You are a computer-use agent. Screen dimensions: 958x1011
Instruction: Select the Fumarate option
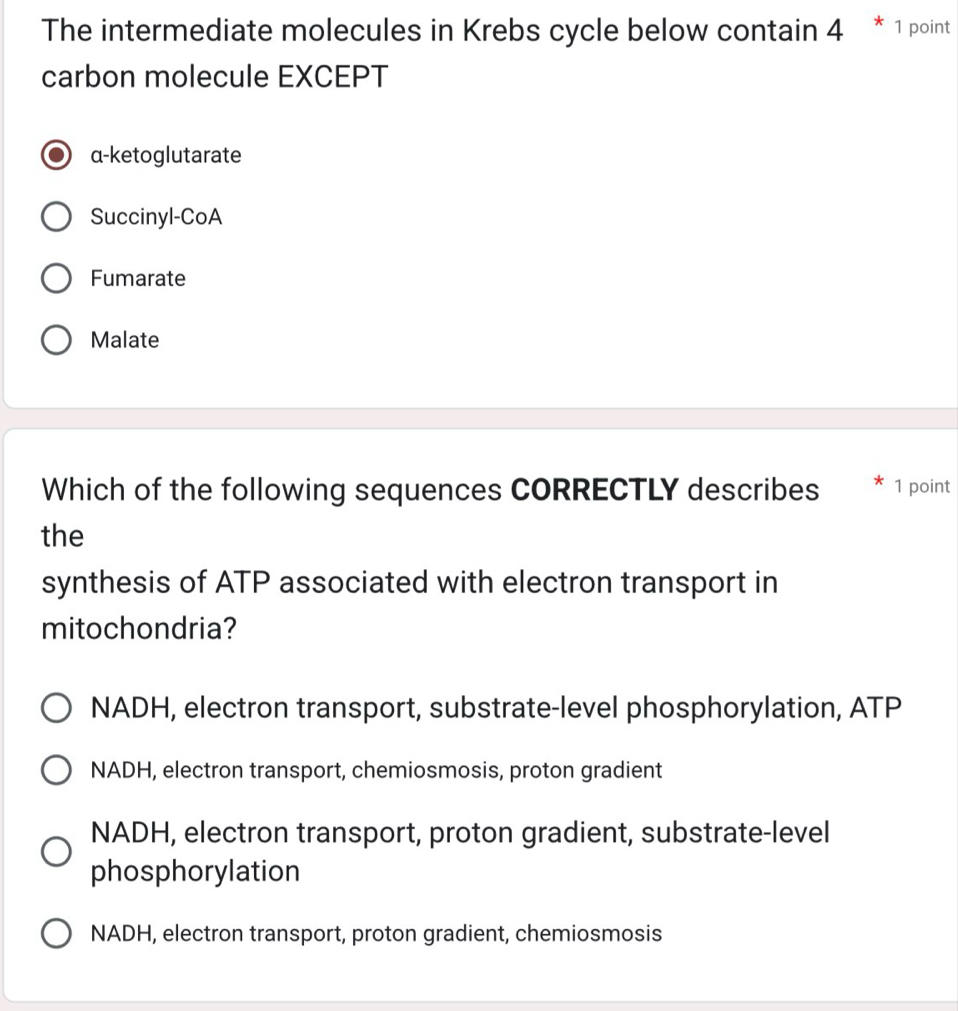tap(57, 278)
